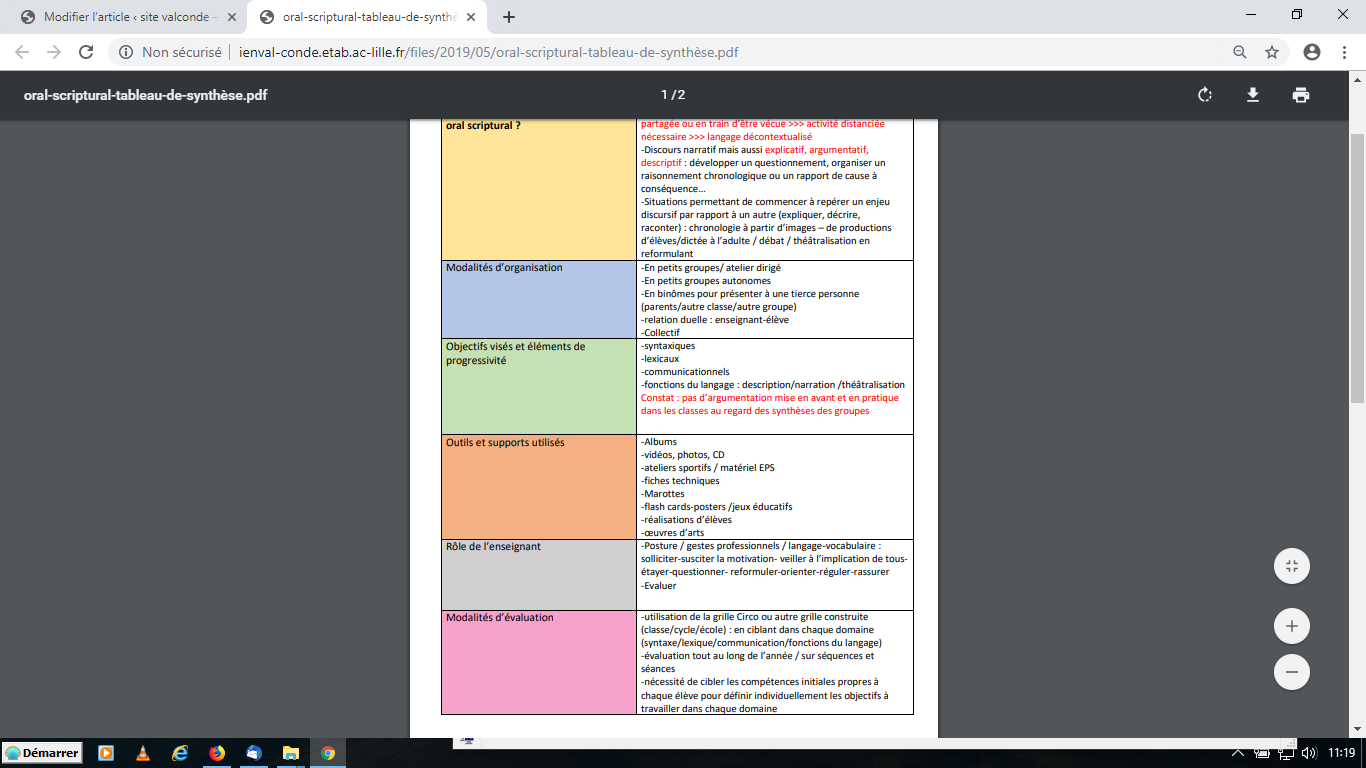The image size is (1366, 768).
Task: Download the PDF file
Action: pos(1252,95)
